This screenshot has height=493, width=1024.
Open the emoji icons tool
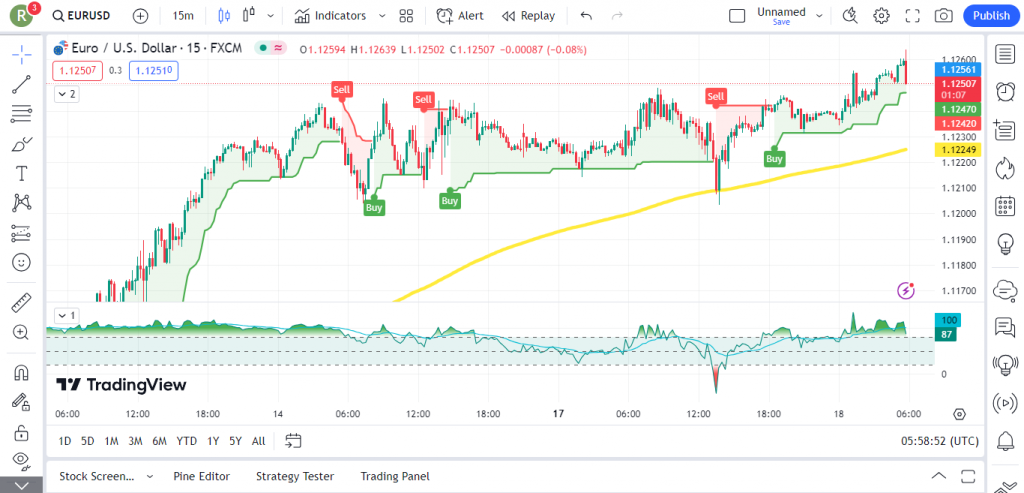click(x=22, y=262)
